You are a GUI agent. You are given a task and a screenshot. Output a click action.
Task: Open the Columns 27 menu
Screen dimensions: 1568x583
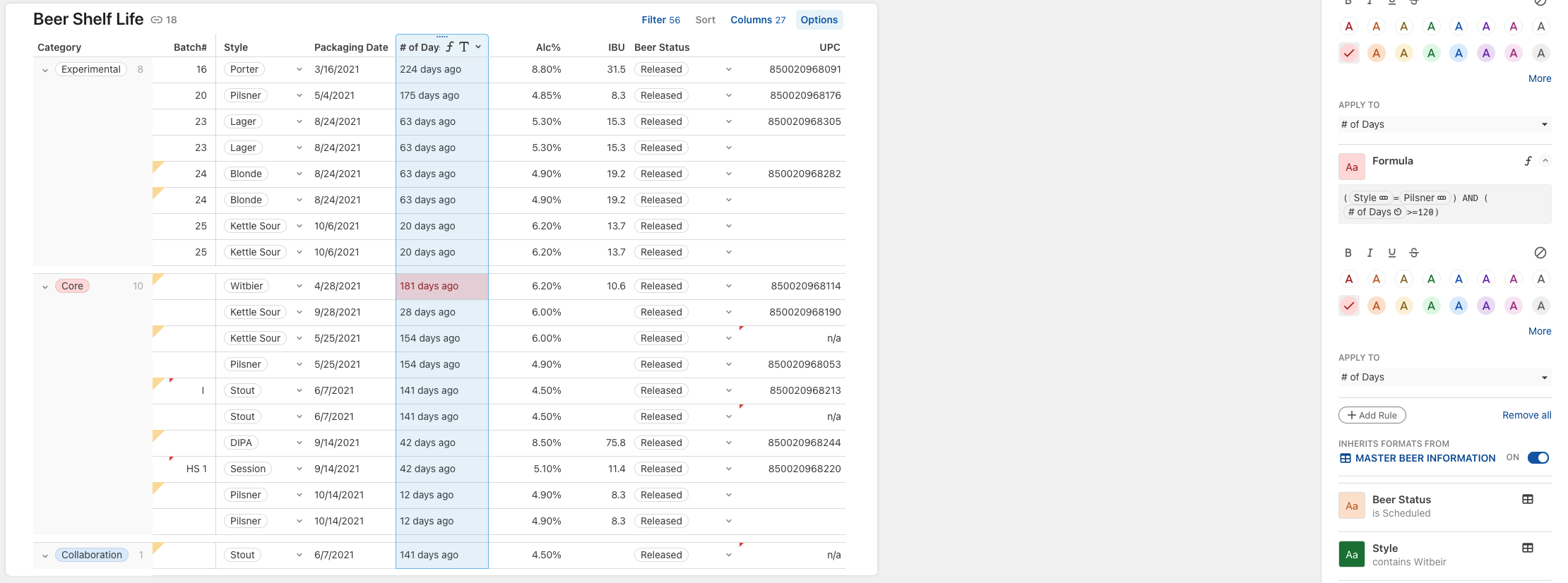click(758, 20)
